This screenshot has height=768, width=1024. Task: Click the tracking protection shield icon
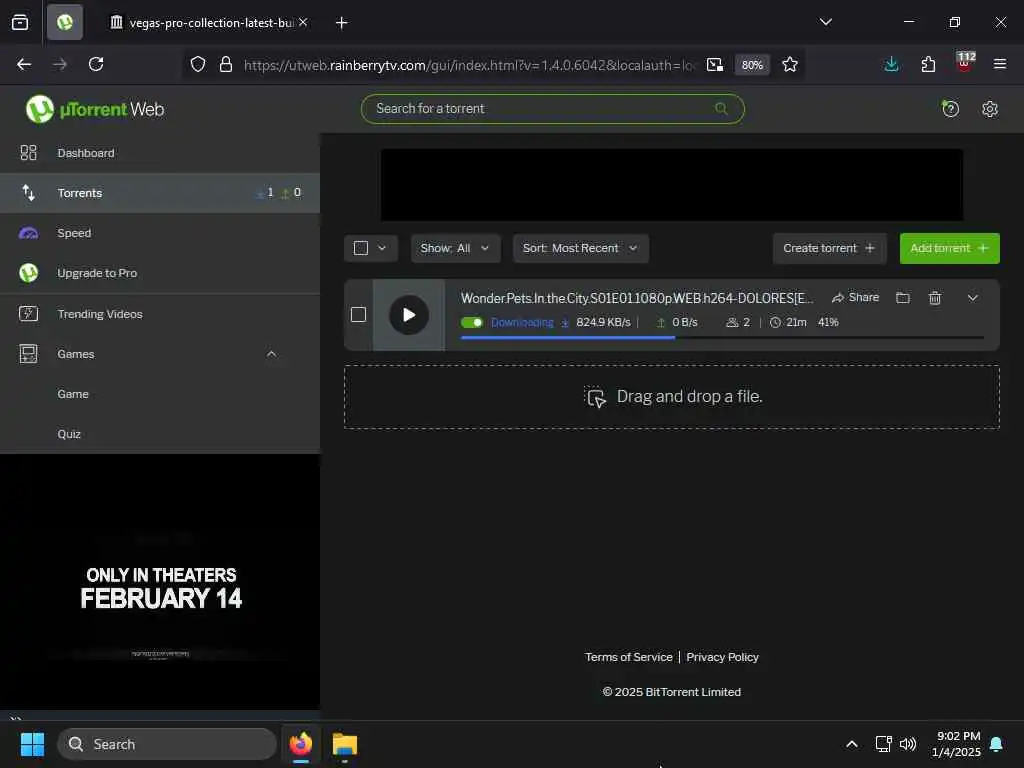tap(197, 64)
